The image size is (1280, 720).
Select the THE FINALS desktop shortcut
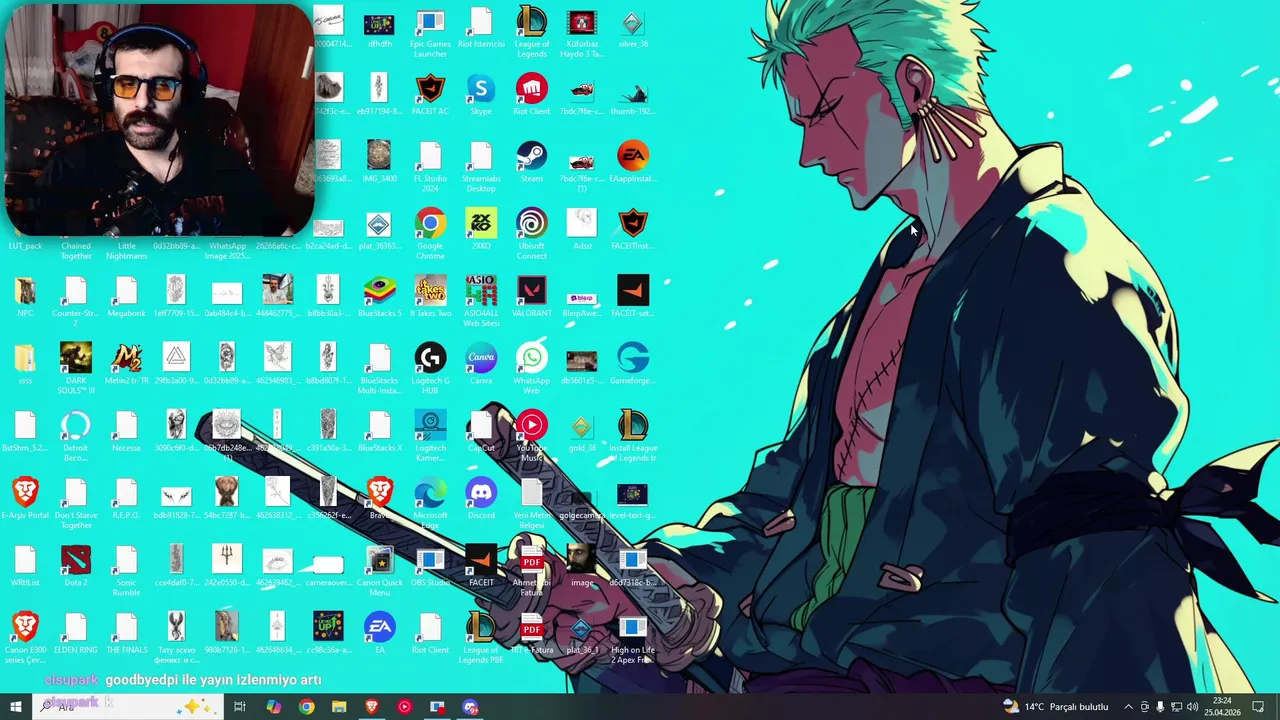pyautogui.click(x=126, y=632)
